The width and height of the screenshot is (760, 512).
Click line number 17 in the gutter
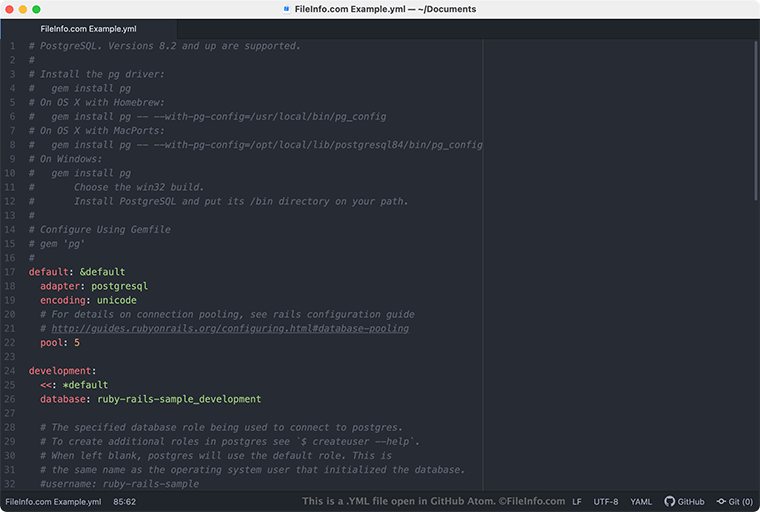10,272
